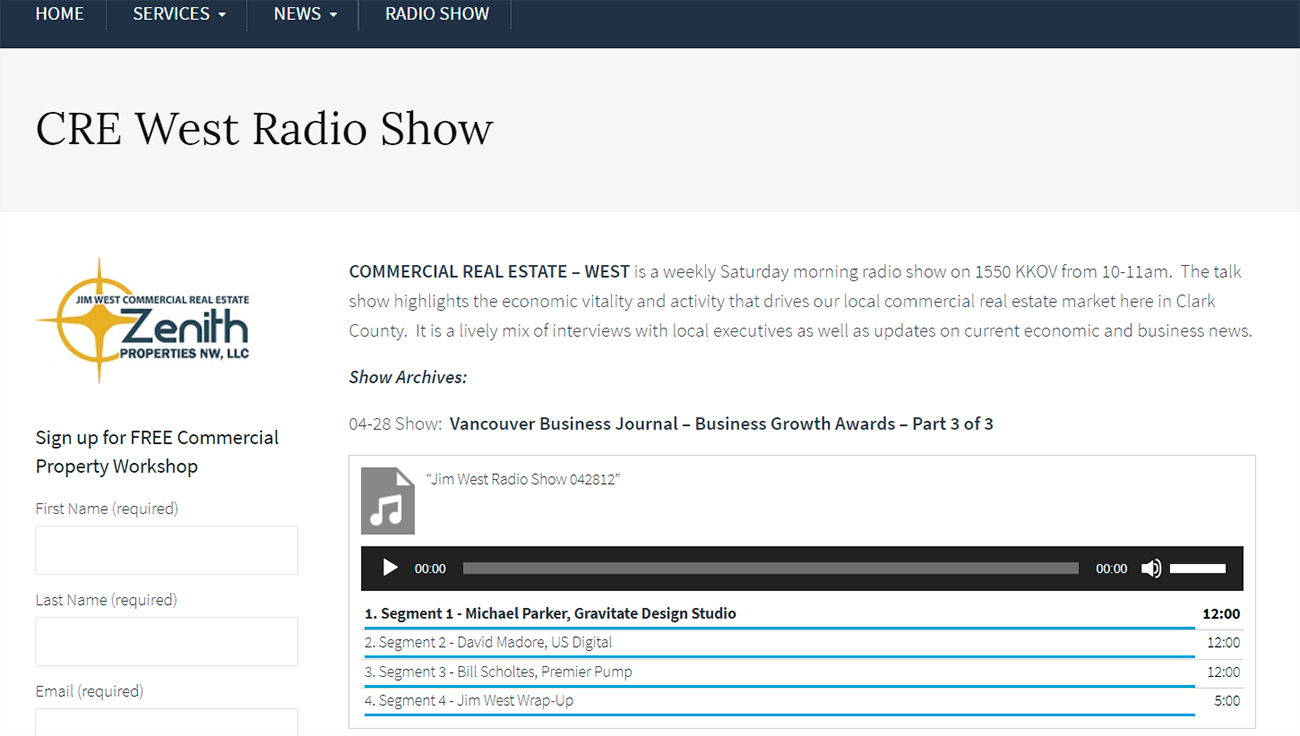Expand the SERVICES dropdown menu
Viewport: 1300px width, 736px height.
click(179, 14)
